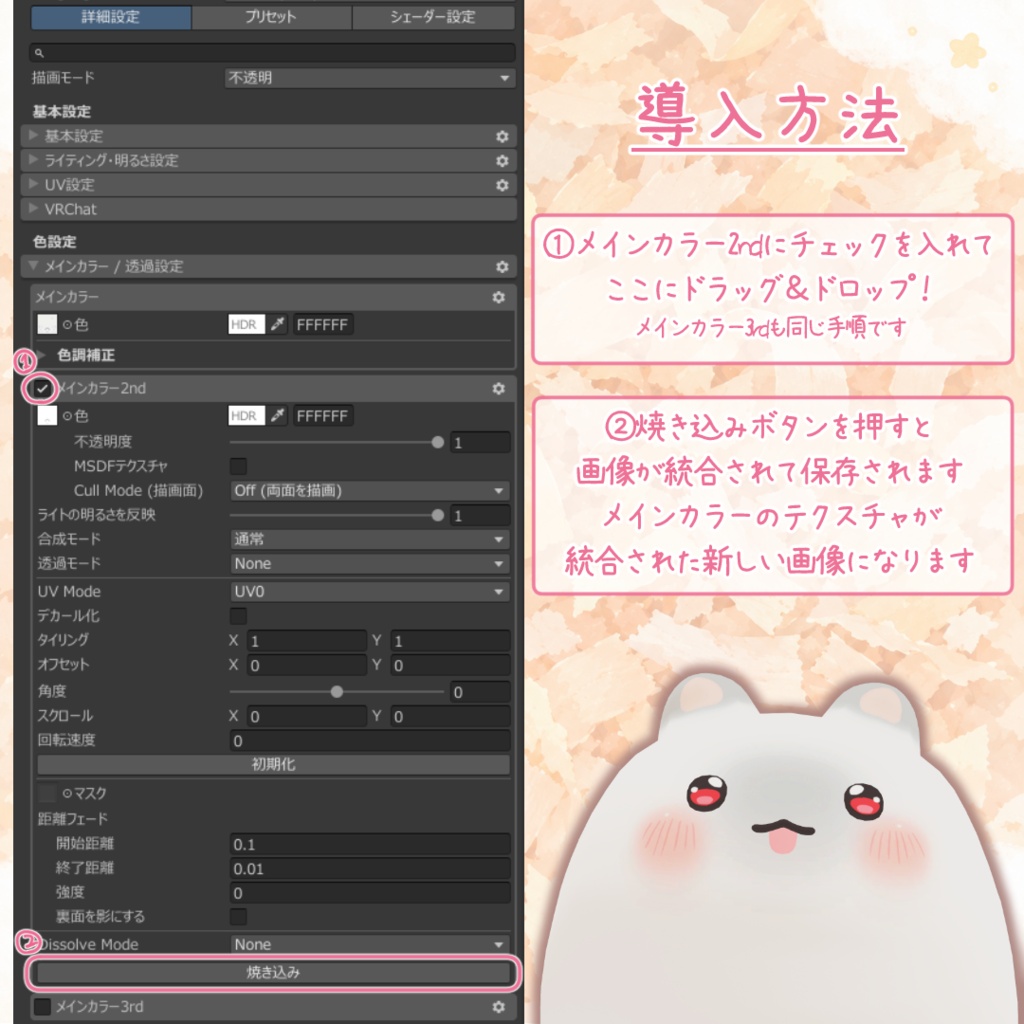Open Cull Mode (描画面) dropdown

coord(370,490)
